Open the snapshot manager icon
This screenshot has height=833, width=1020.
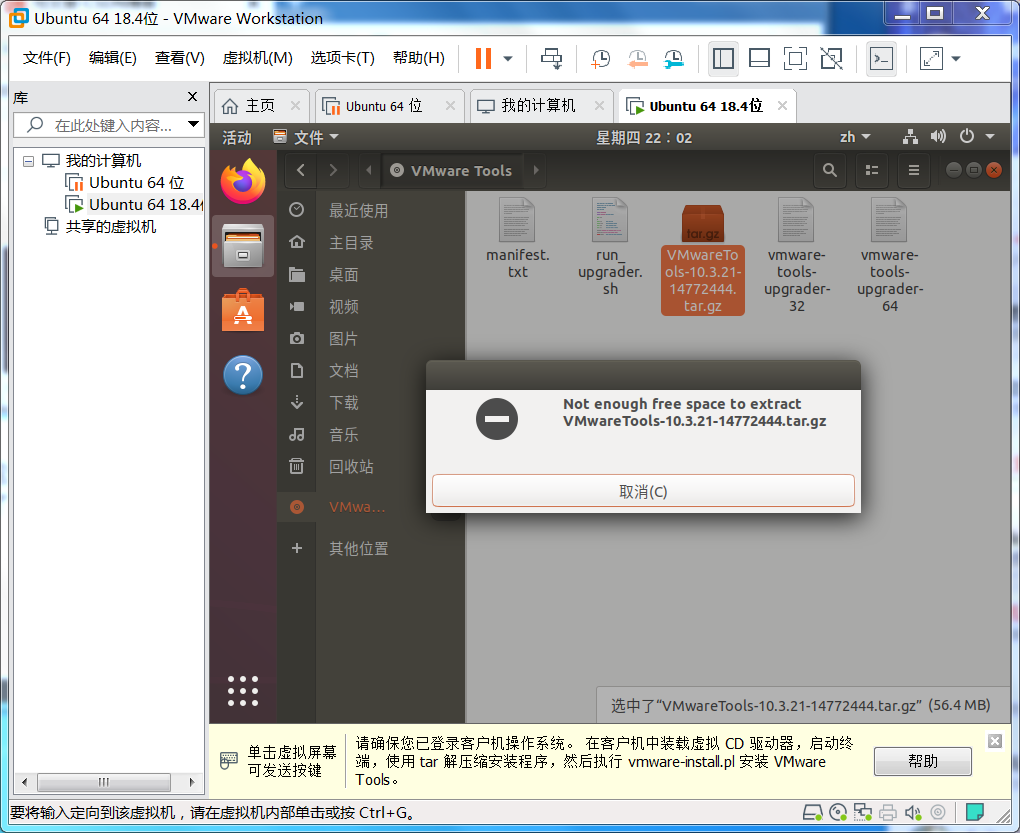[673, 59]
